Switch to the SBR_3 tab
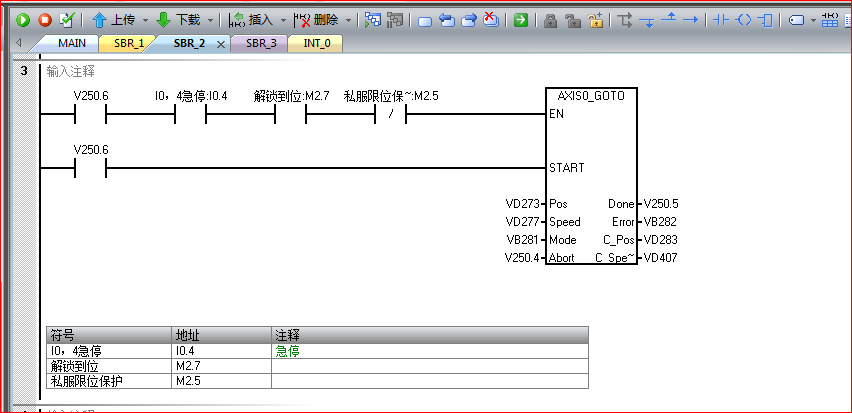 (x=259, y=44)
